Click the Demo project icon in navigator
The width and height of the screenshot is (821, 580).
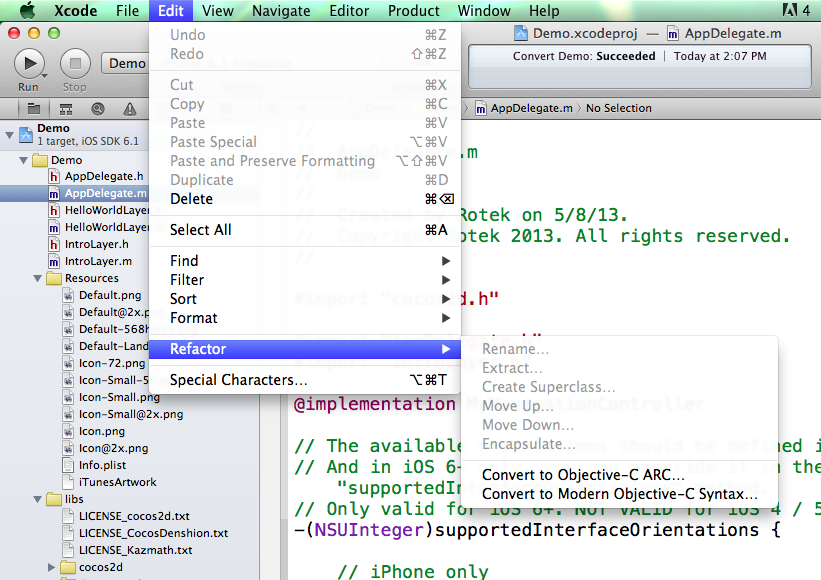[x=26, y=135]
